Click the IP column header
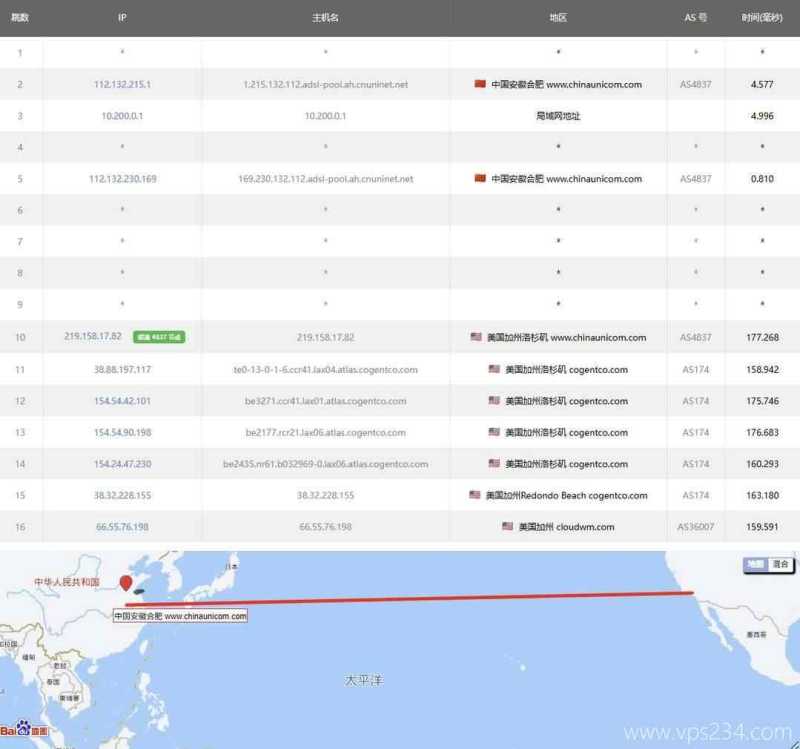Image resolution: width=800 pixels, height=749 pixels. click(x=122, y=18)
